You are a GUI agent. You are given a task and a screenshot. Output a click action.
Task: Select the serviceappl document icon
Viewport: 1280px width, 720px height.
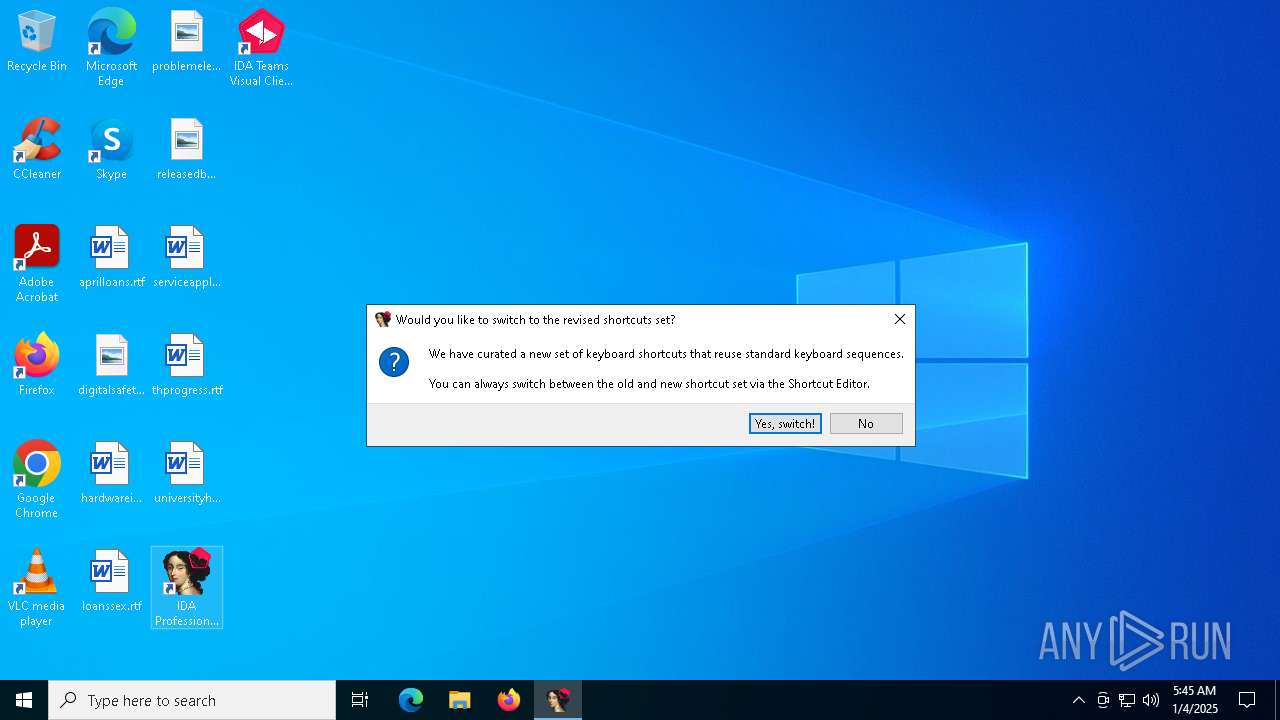pyautogui.click(x=186, y=258)
